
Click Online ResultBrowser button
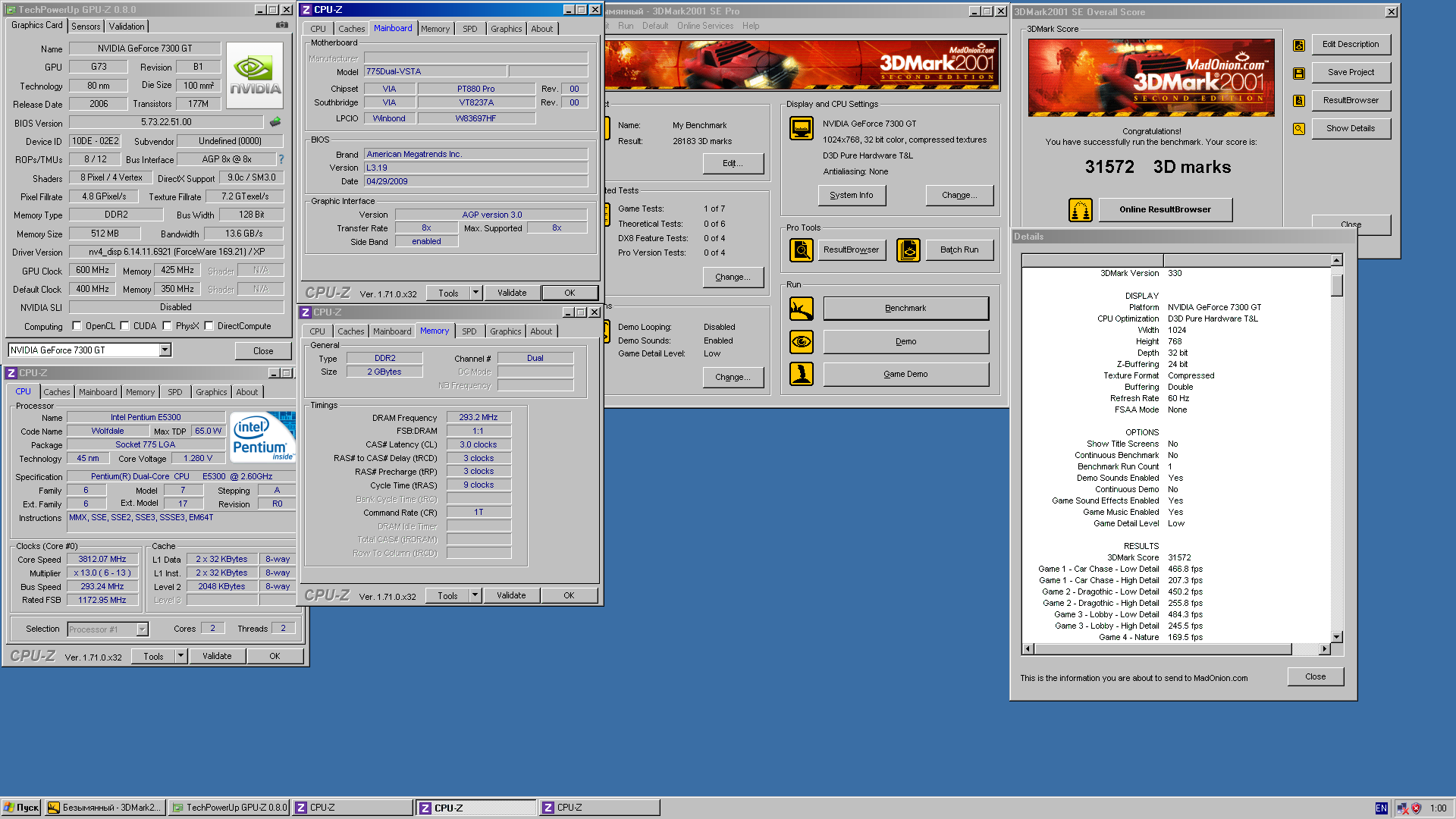coord(1166,210)
